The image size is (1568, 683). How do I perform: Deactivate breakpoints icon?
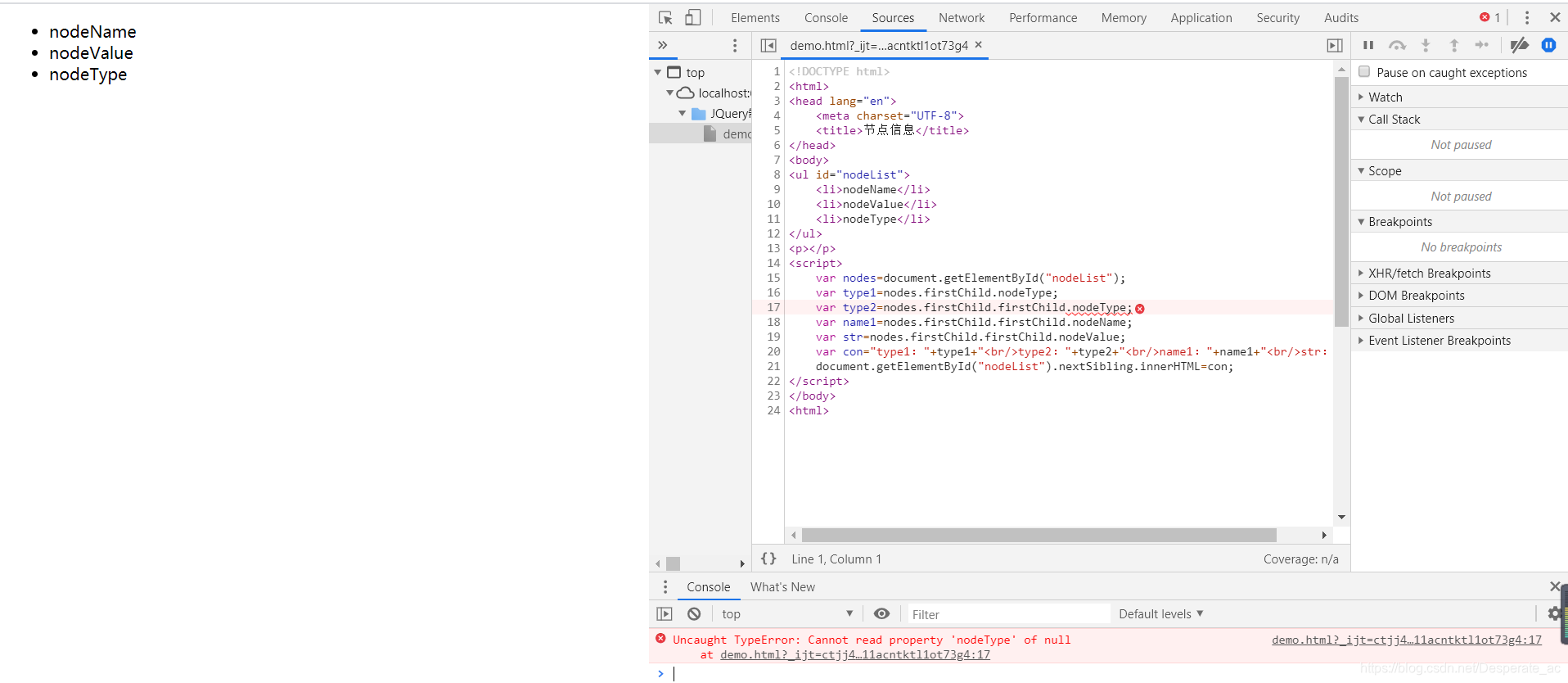(x=1520, y=45)
